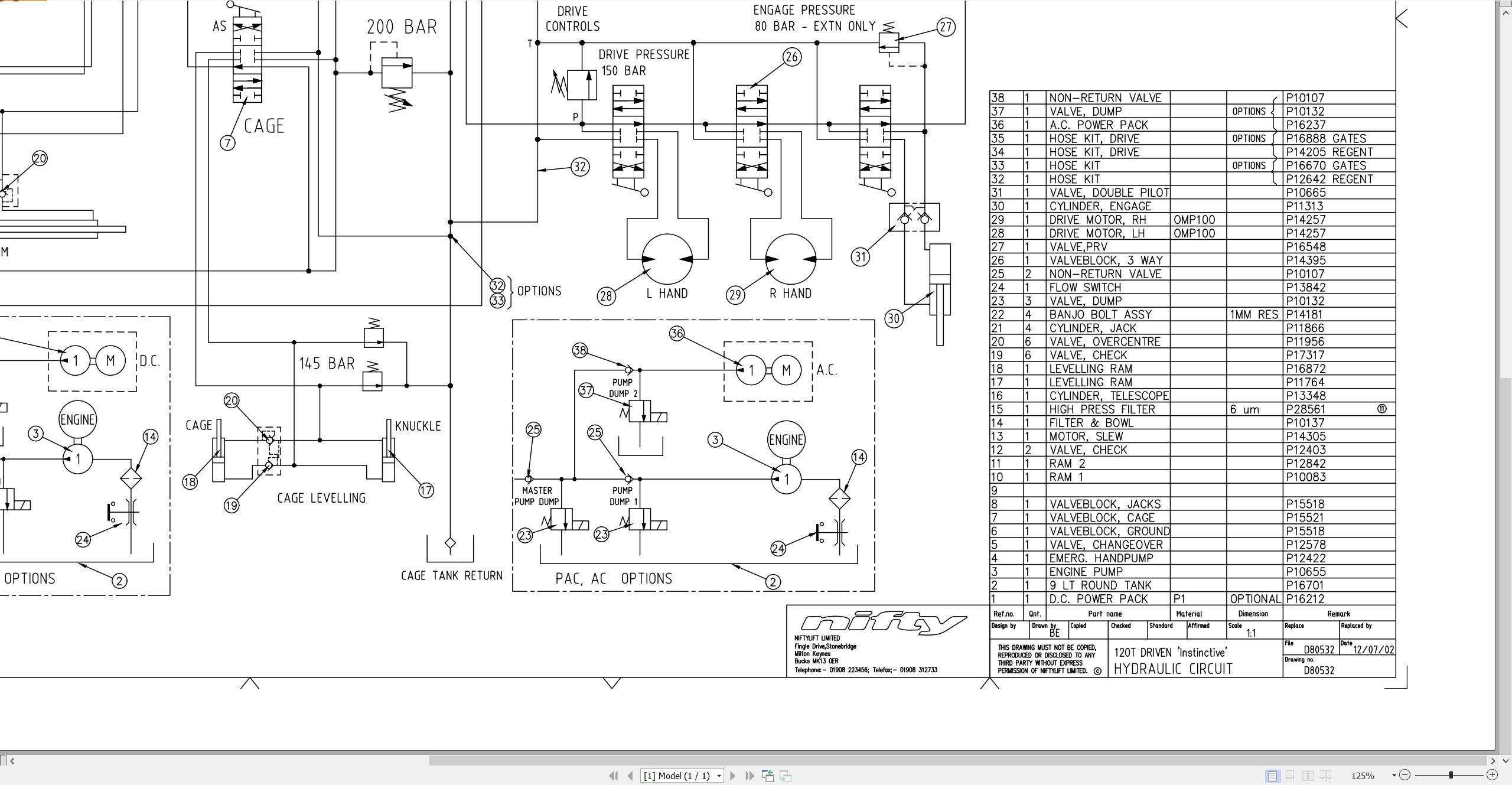The width and height of the screenshot is (1512, 785).
Task: Click the 'PAC, AC OPTIONS' label
Action: (x=614, y=578)
